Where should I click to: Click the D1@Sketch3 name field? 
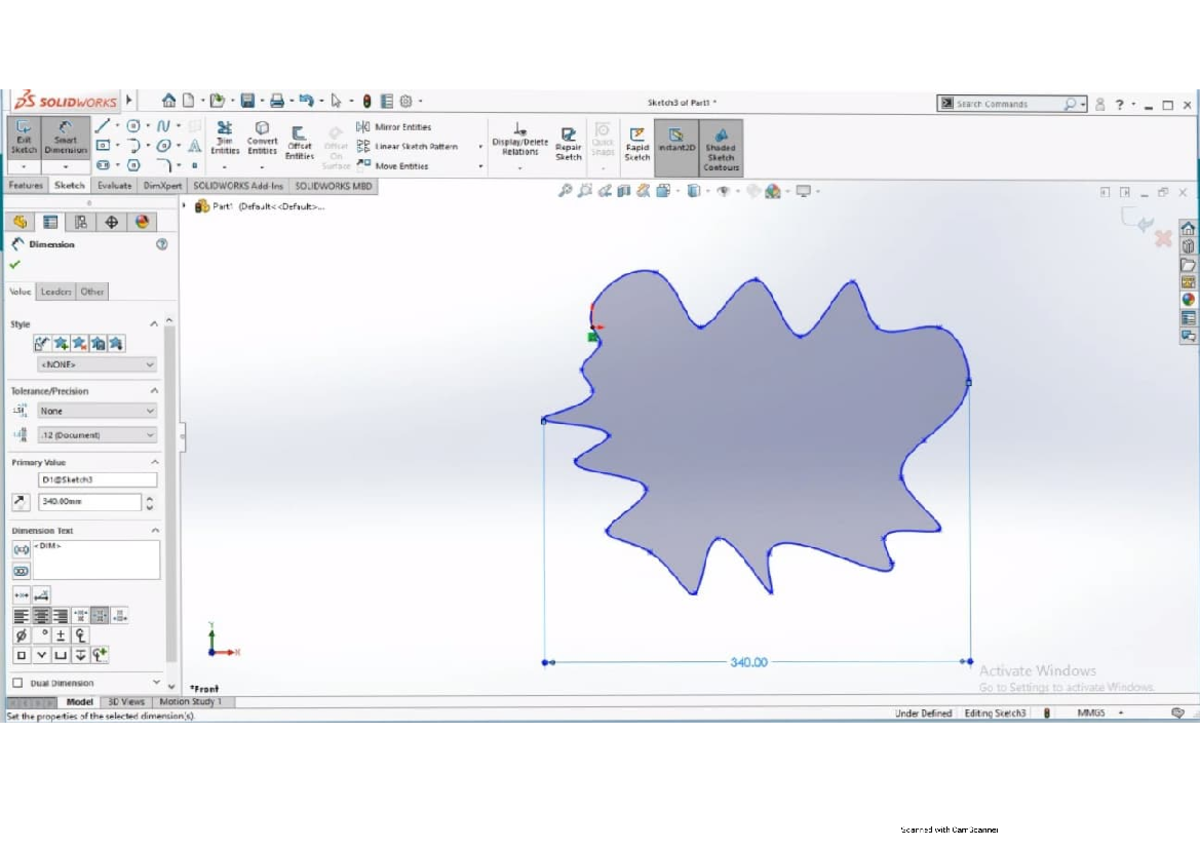click(97, 480)
